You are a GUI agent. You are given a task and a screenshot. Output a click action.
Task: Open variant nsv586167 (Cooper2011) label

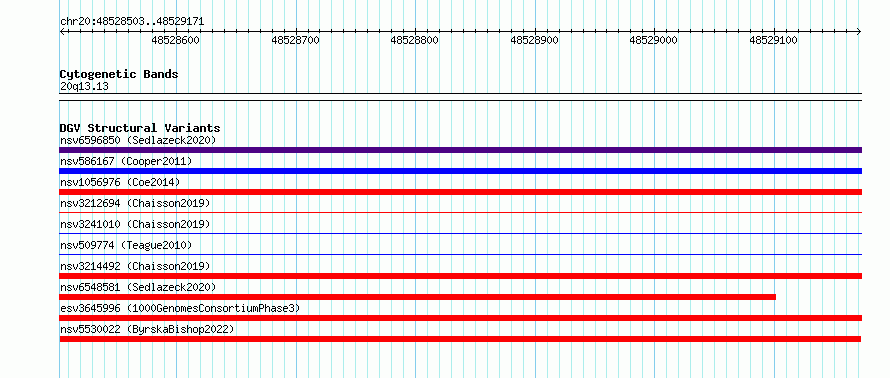point(126,161)
